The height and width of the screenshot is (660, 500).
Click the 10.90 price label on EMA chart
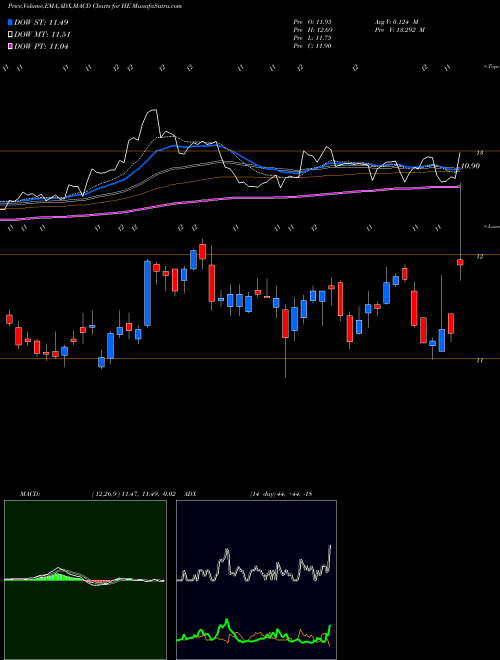click(471, 166)
